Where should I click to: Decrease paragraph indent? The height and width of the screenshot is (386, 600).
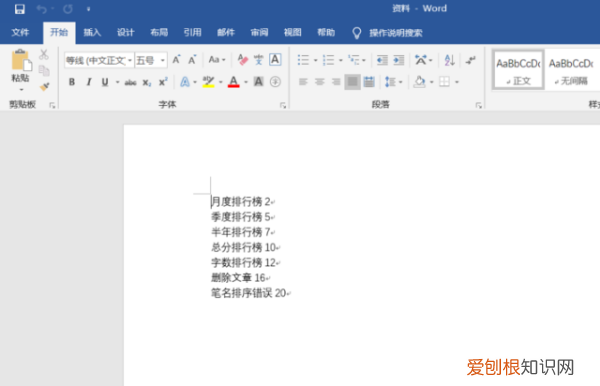[x=382, y=60]
